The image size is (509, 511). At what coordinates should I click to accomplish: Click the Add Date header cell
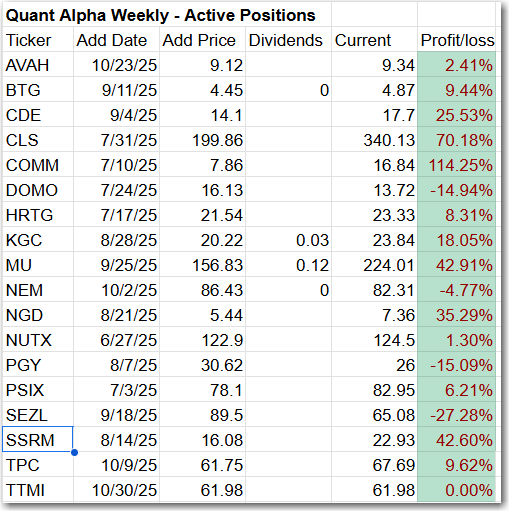pos(116,40)
